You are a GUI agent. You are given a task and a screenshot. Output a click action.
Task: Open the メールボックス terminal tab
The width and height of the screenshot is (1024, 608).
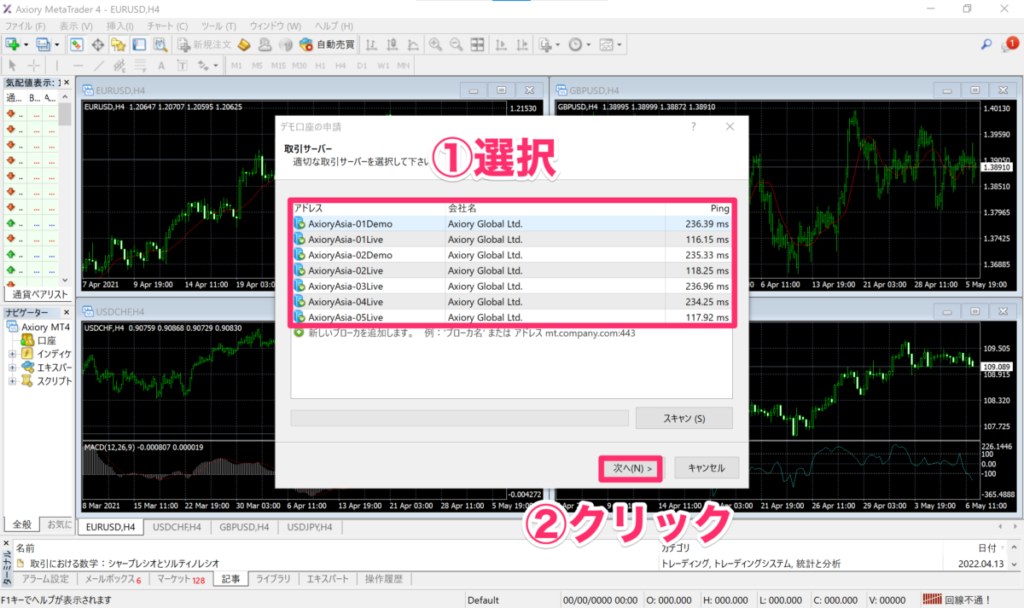tap(112, 579)
